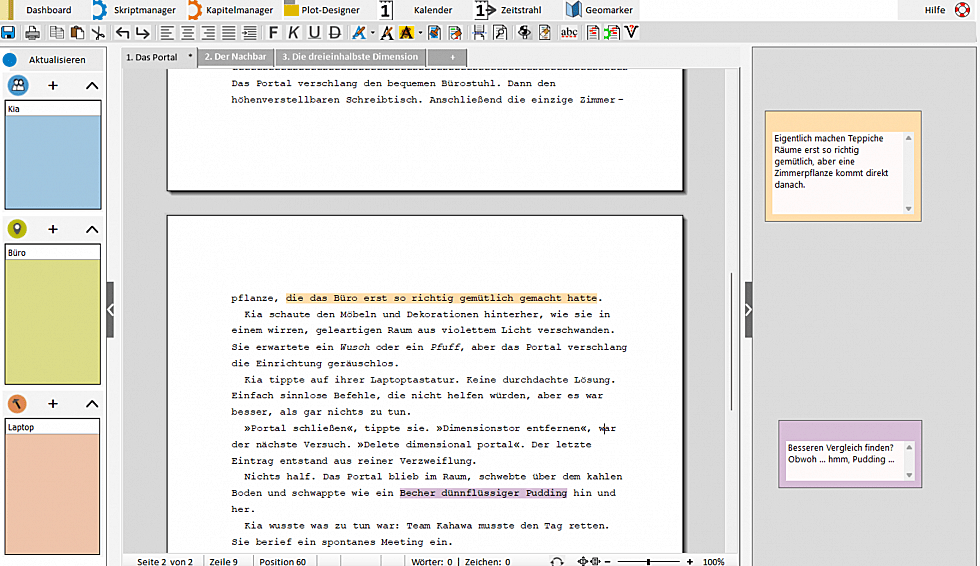
Task: Click the zoom slider in status bar
Action: click(650, 561)
